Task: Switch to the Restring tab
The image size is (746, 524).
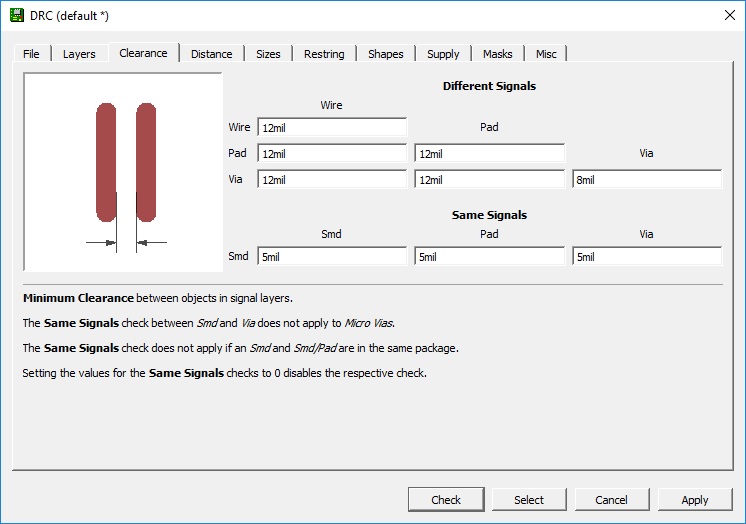Action: click(324, 54)
